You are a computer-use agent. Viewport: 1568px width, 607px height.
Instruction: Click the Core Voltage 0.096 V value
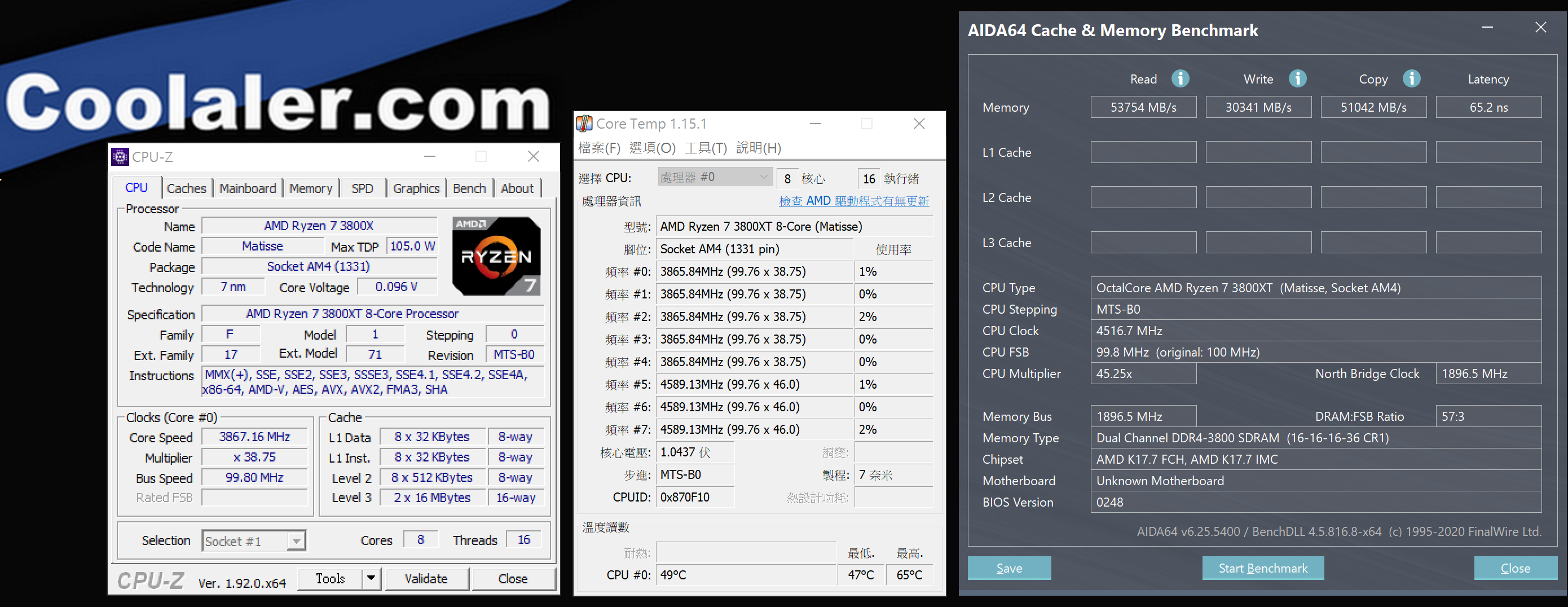(x=397, y=286)
